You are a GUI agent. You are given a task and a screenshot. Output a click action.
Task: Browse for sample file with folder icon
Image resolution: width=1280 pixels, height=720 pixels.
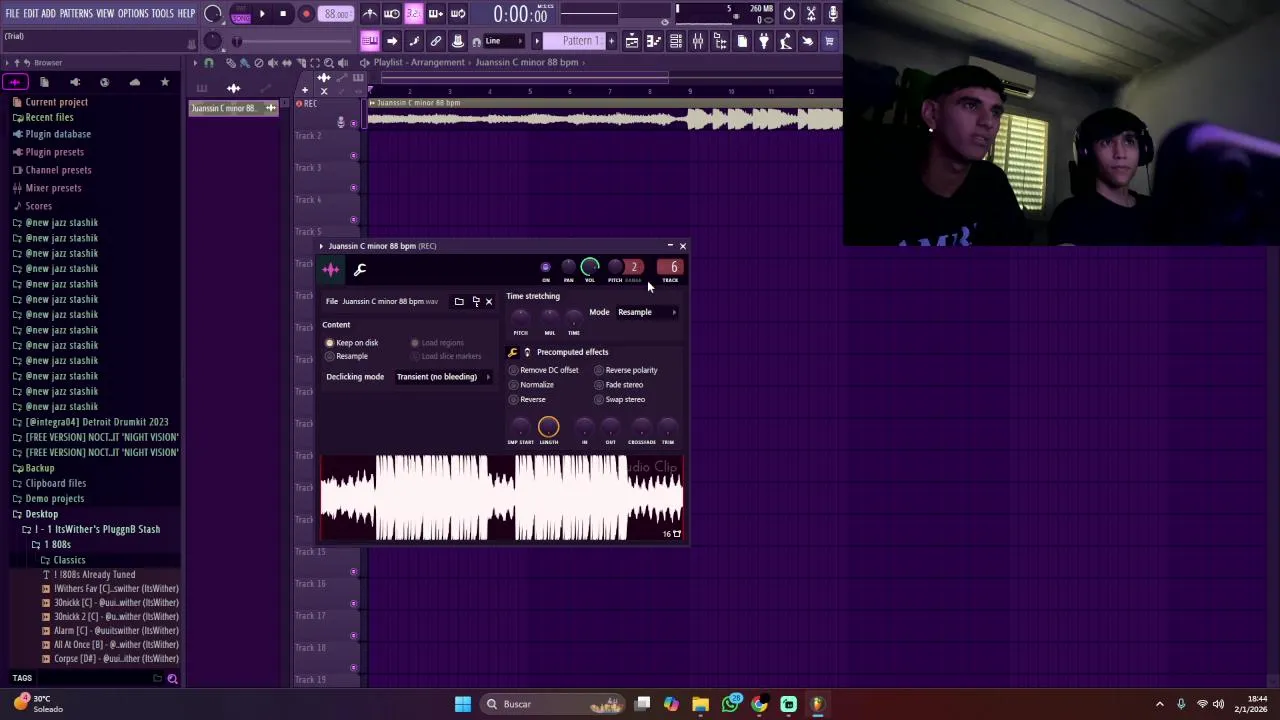click(459, 301)
